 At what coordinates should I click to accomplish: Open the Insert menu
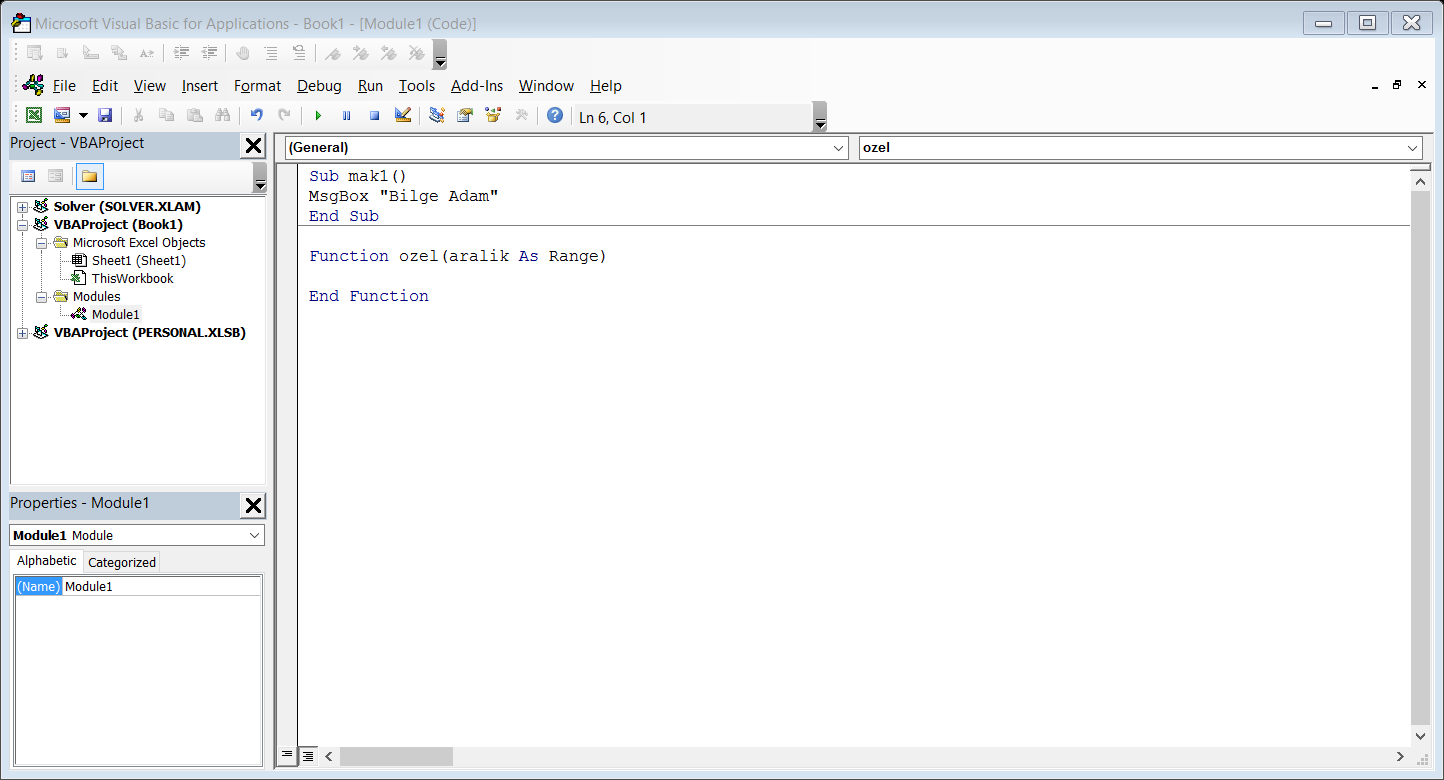tap(200, 86)
